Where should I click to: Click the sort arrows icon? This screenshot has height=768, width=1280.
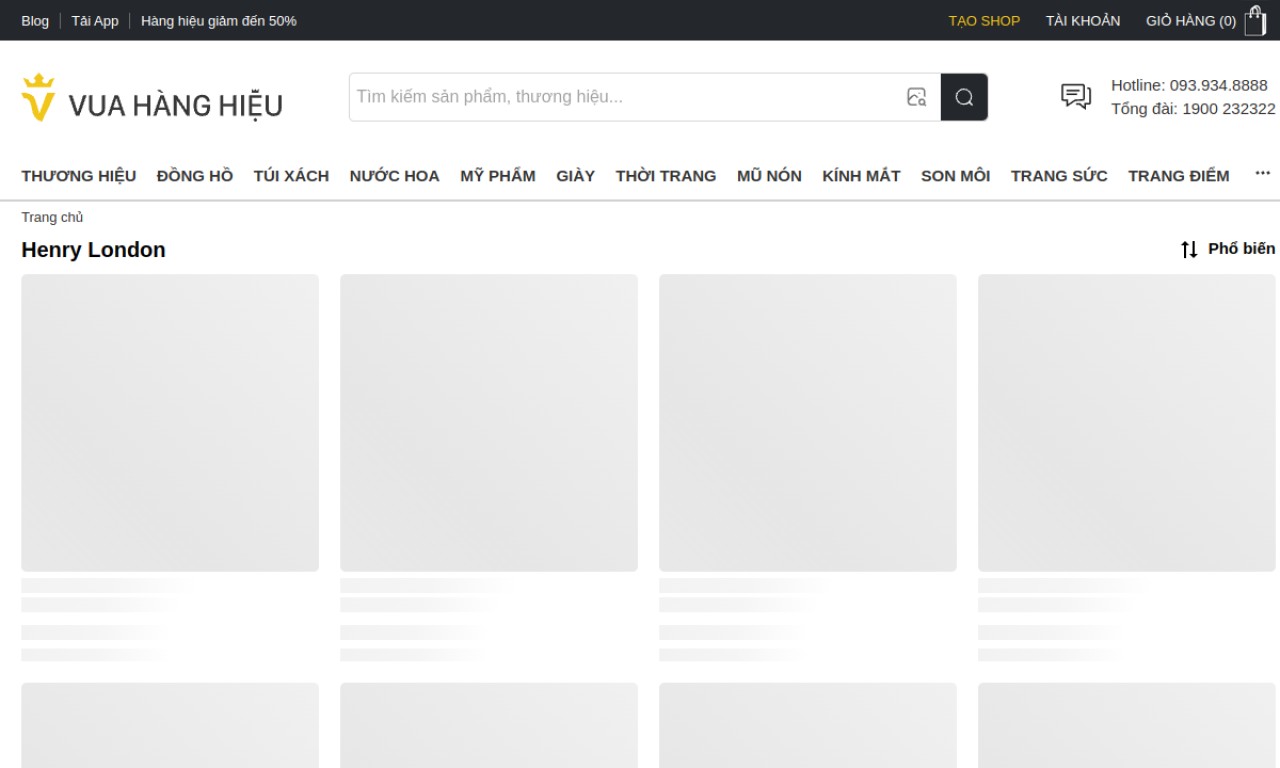point(1189,249)
